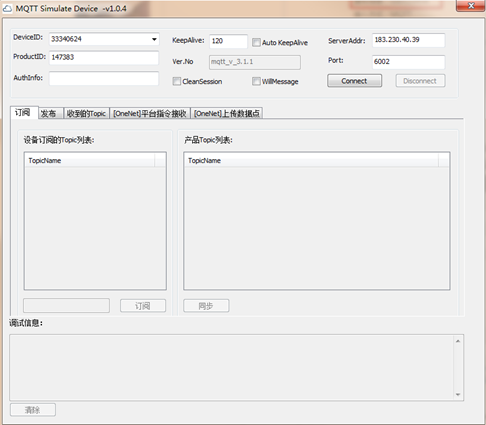Viewport: 486px width, 425px height.
Task: Click the 产品Topic列表 label
Action: 208,140
